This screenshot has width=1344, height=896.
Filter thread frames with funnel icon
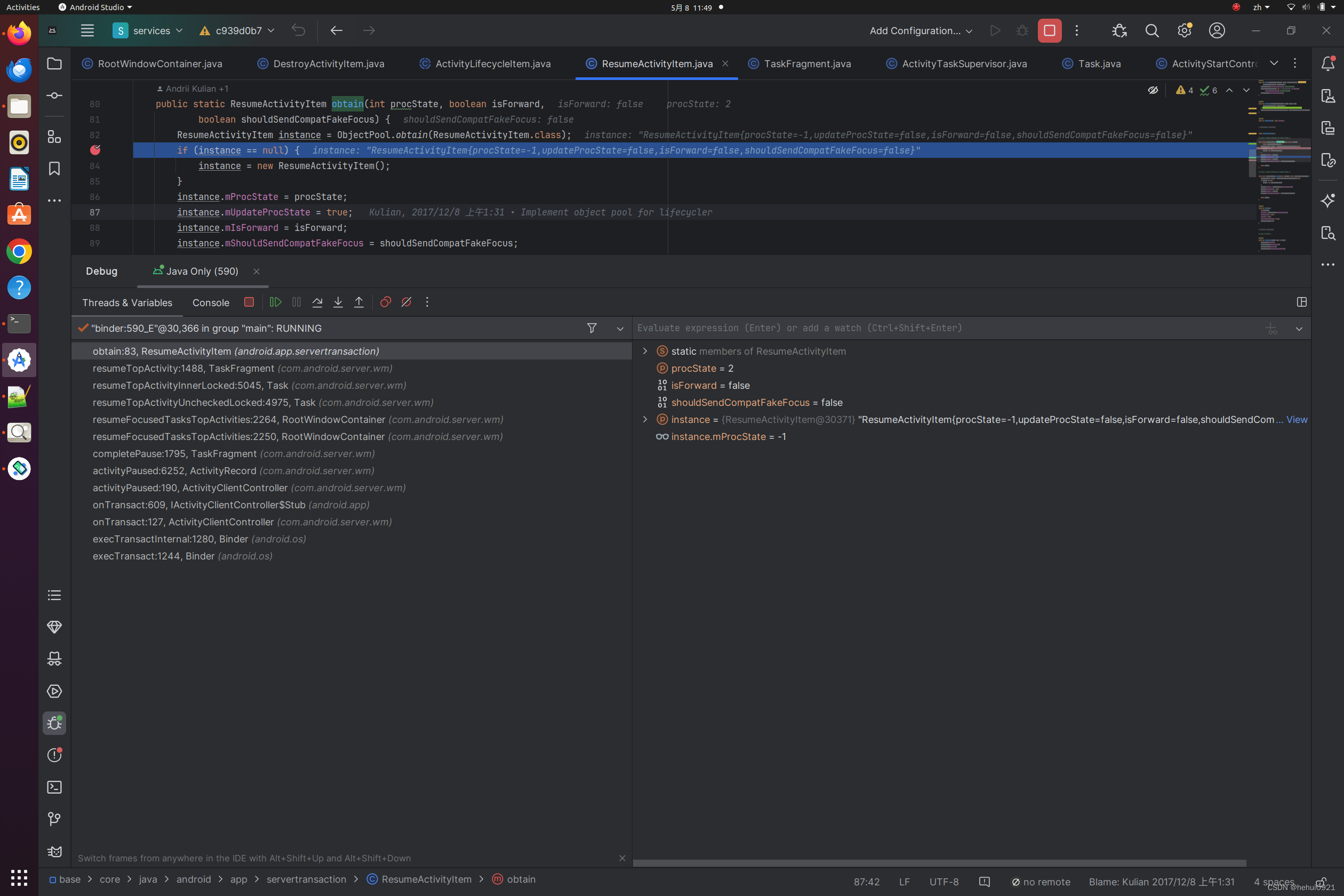tap(592, 328)
